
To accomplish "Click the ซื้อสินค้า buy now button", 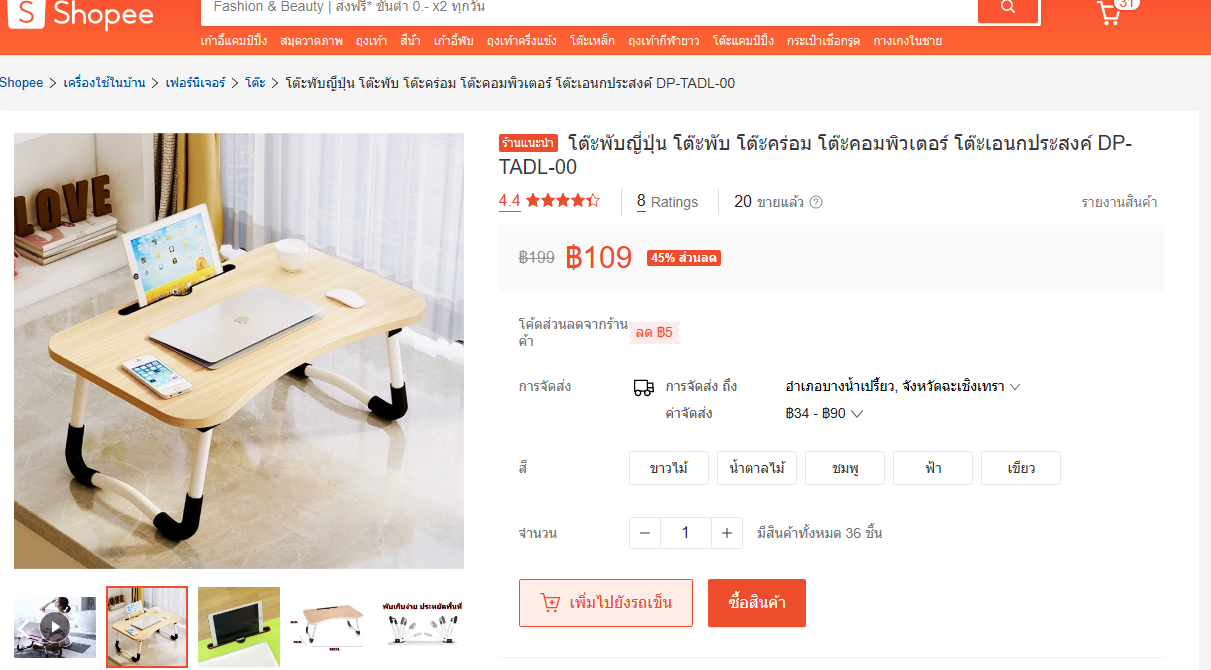I will (x=757, y=603).
